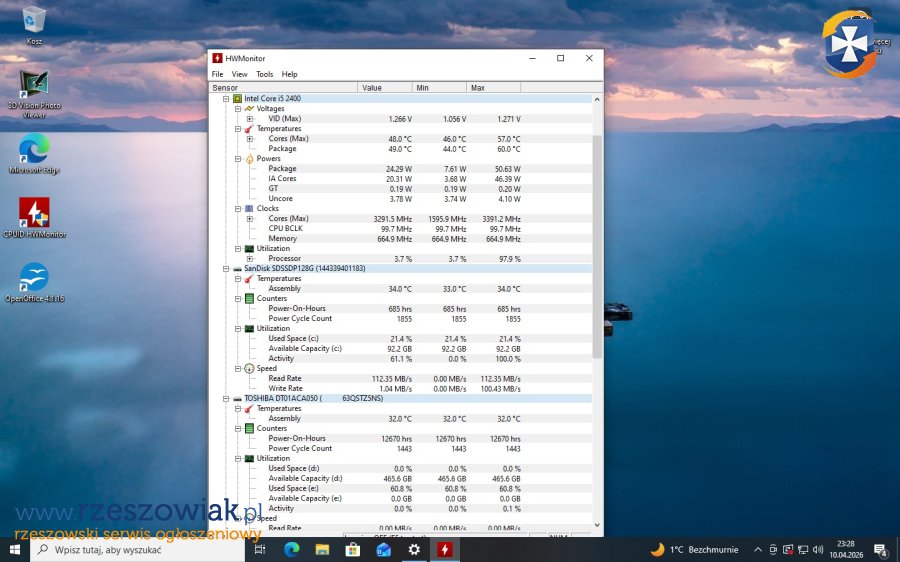Collapse the SanDisk SDSSDP128G drive node

[226, 269]
